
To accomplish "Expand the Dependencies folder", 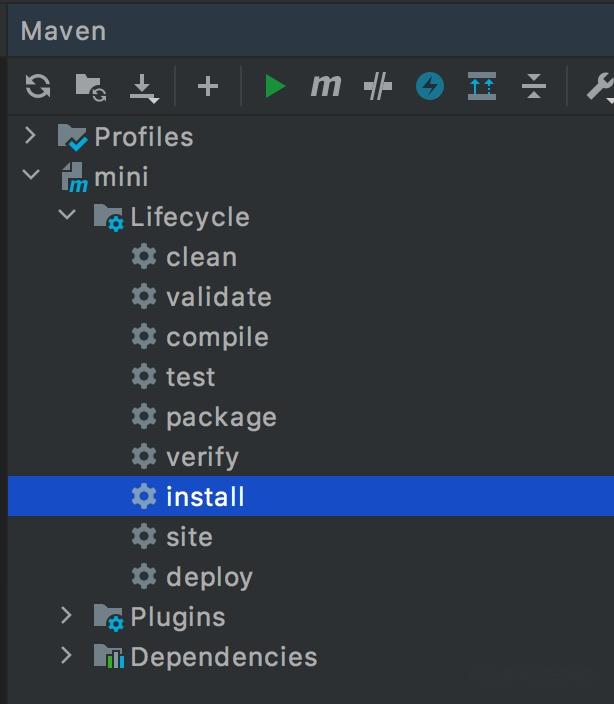I will point(66,656).
